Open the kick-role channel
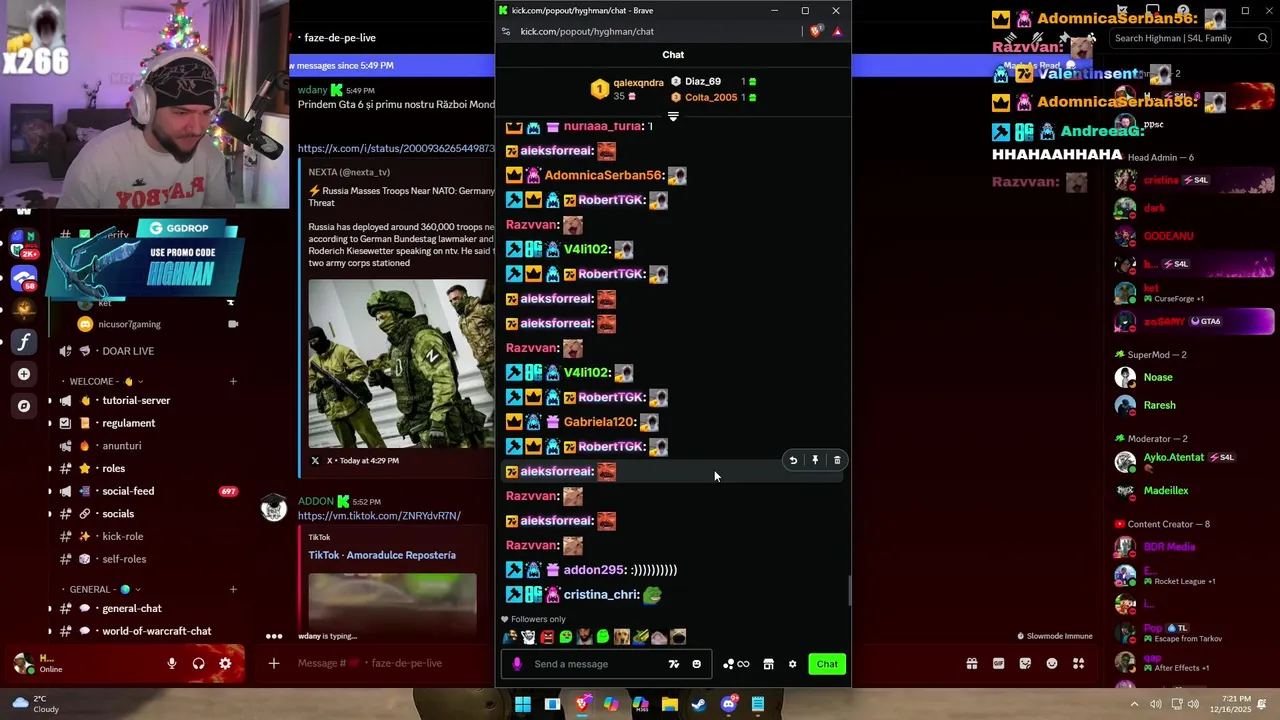1280x720 pixels. point(122,536)
